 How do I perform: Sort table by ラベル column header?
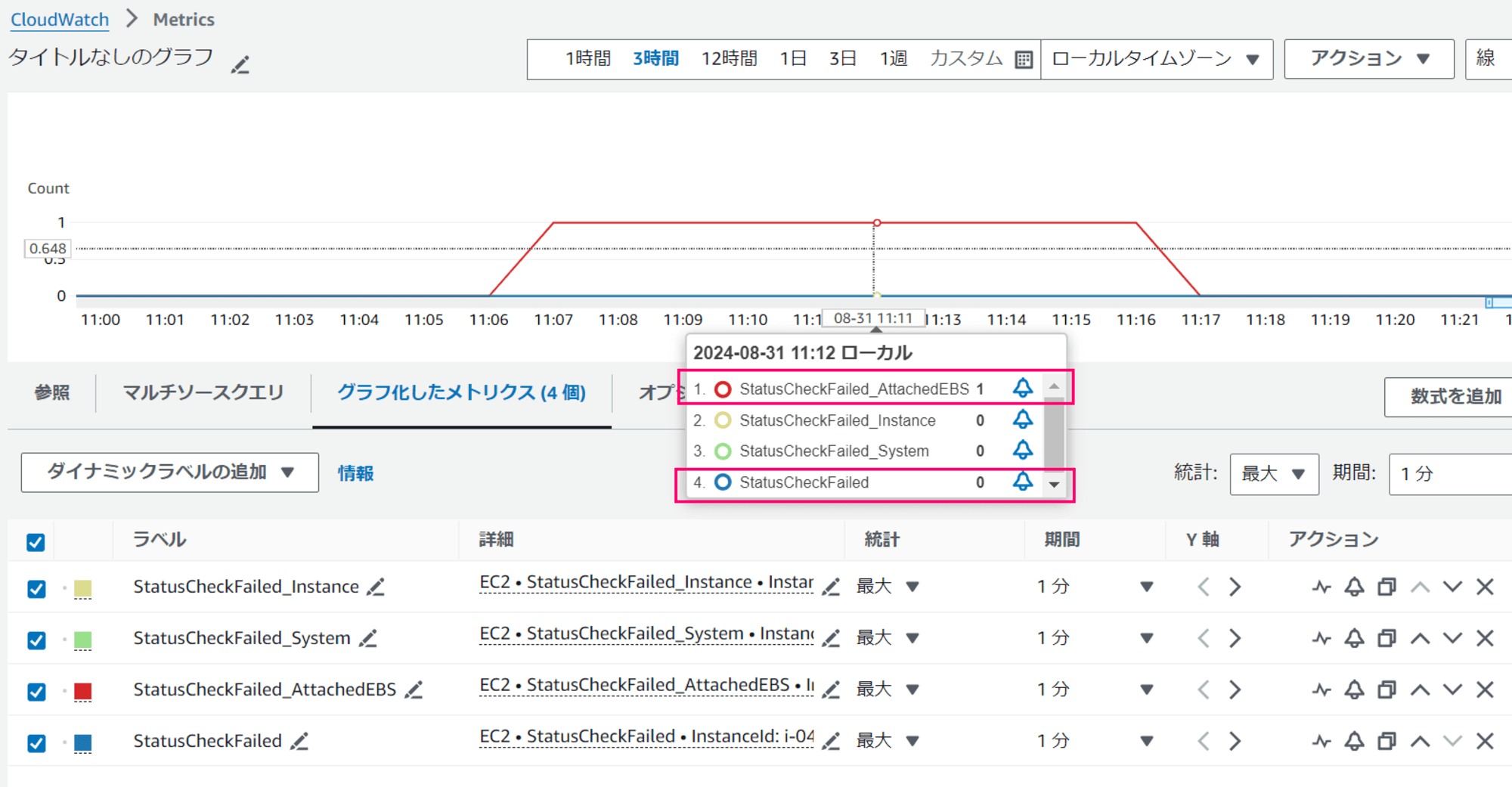160,540
